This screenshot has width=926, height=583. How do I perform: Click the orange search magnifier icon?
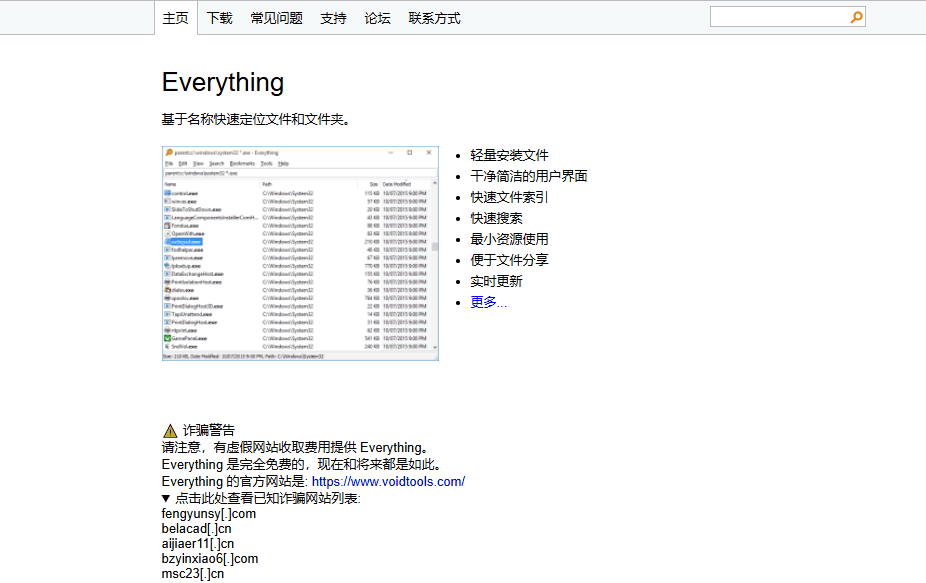click(856, 17)
